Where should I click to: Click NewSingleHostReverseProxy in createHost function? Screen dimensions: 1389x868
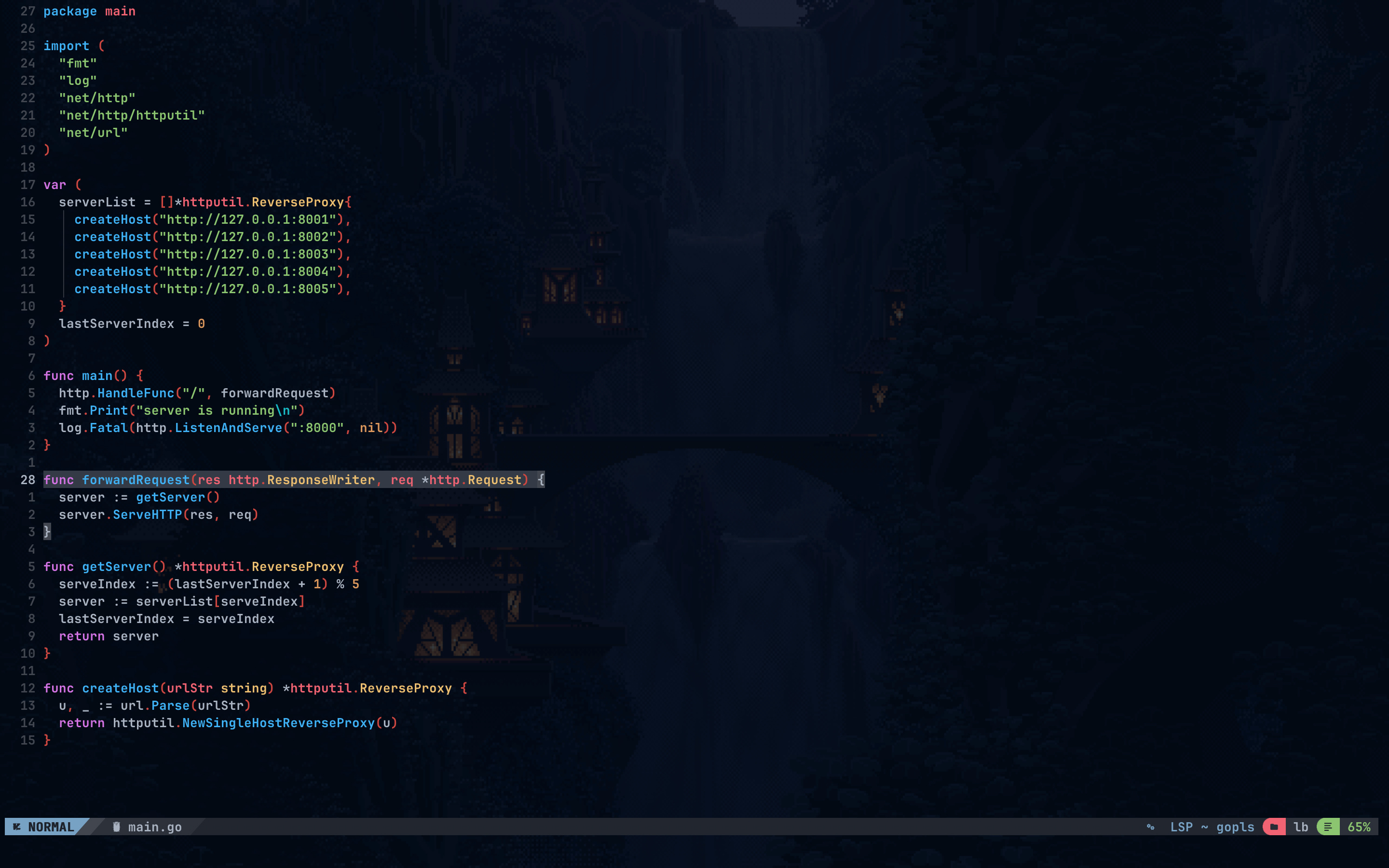click(x=278, y=723)
